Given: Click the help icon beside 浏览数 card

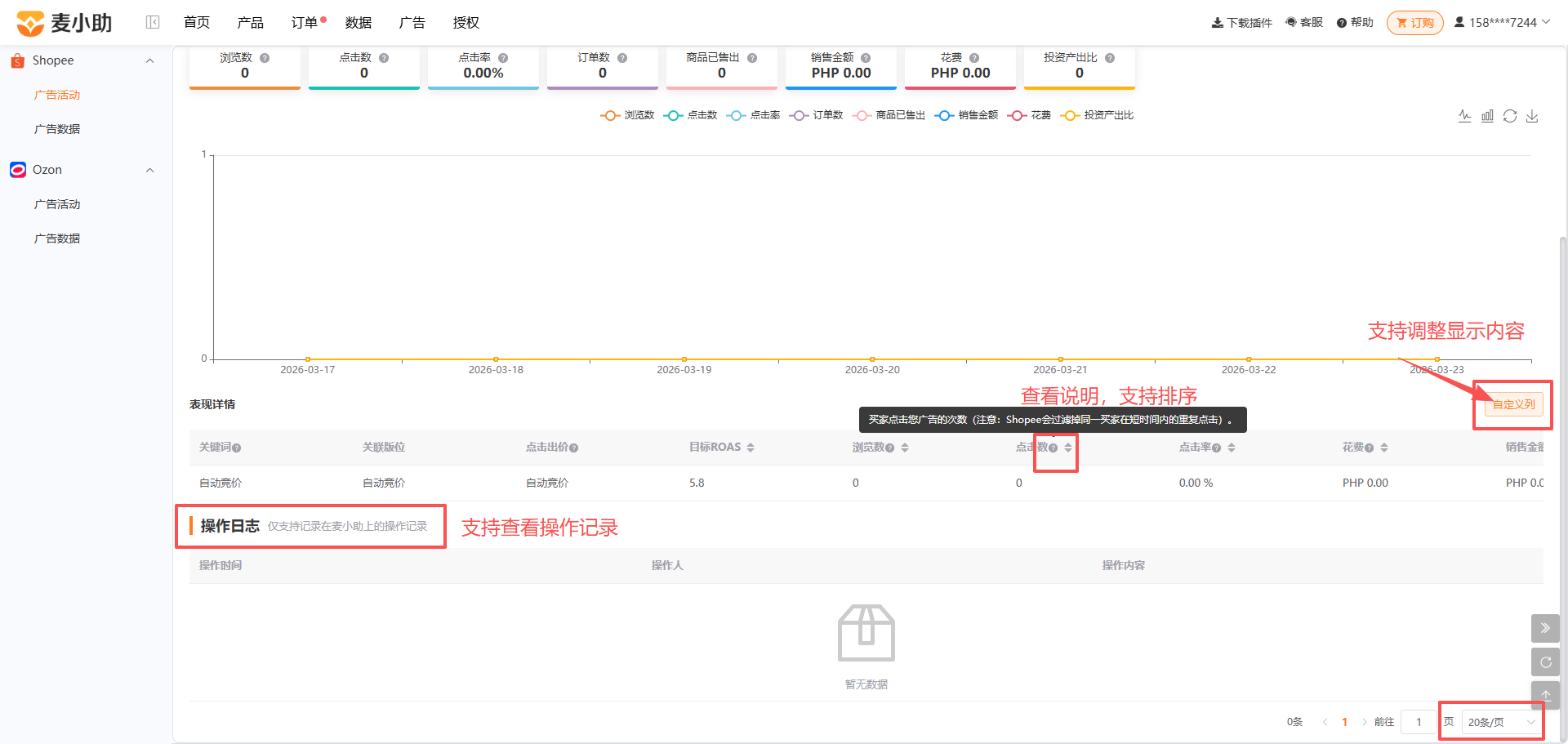Looking at the screenshot, I should click(x=265, y=58).
